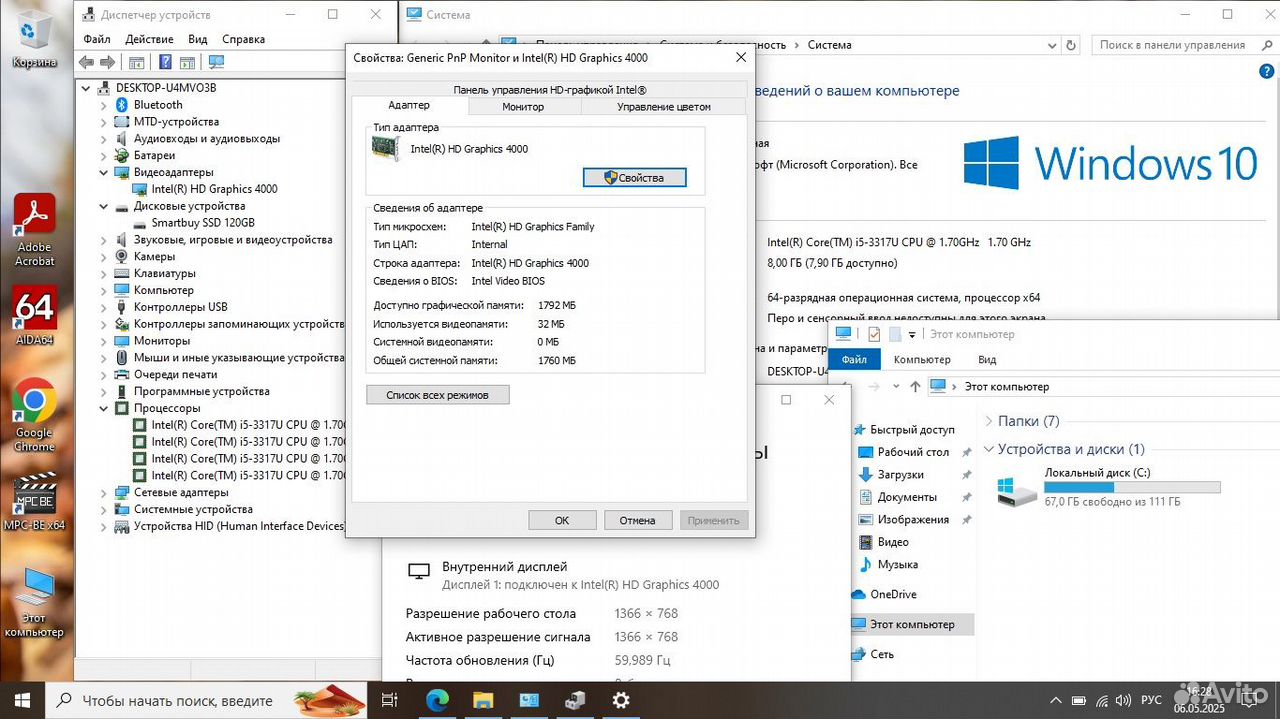This screenshot has height=719, width=1280.
Task: Select the MPC-BE x64 desktop shortcut
Action: click(x=34, y=501)
